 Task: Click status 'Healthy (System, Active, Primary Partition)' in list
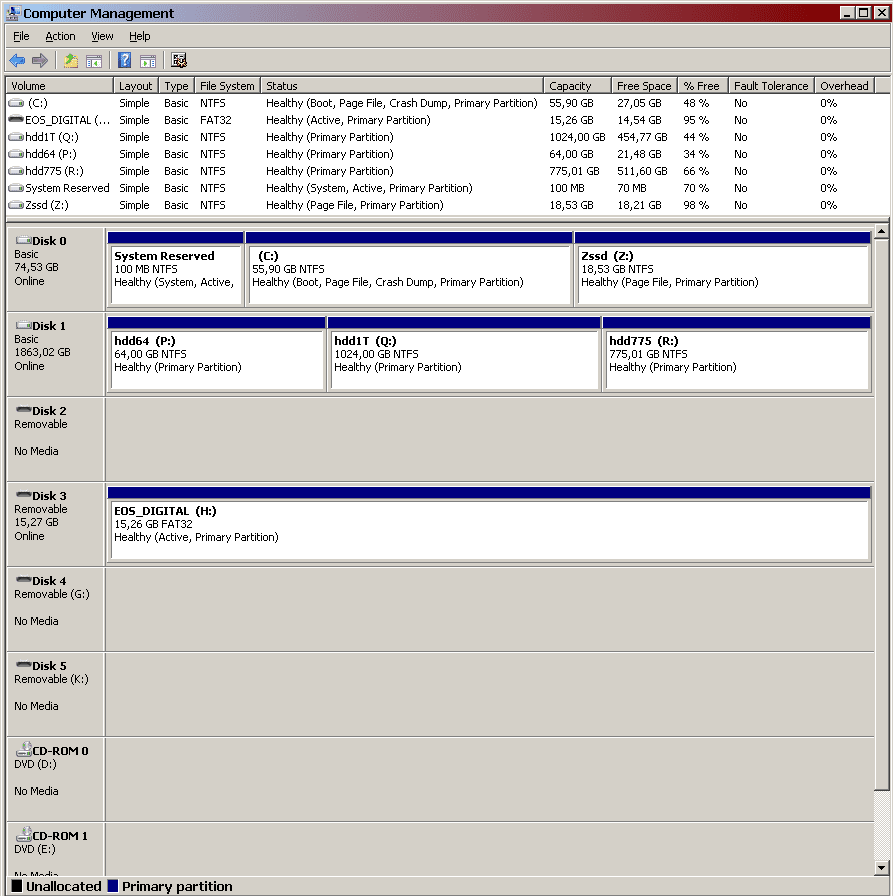pyautogui.click(x=369, y=188)
